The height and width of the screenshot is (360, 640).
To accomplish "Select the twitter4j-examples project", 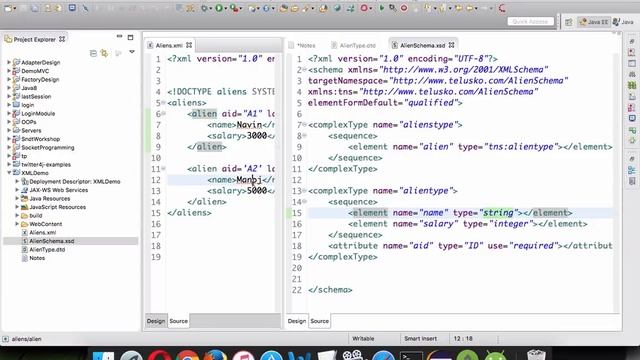I will tap(46, 164).
